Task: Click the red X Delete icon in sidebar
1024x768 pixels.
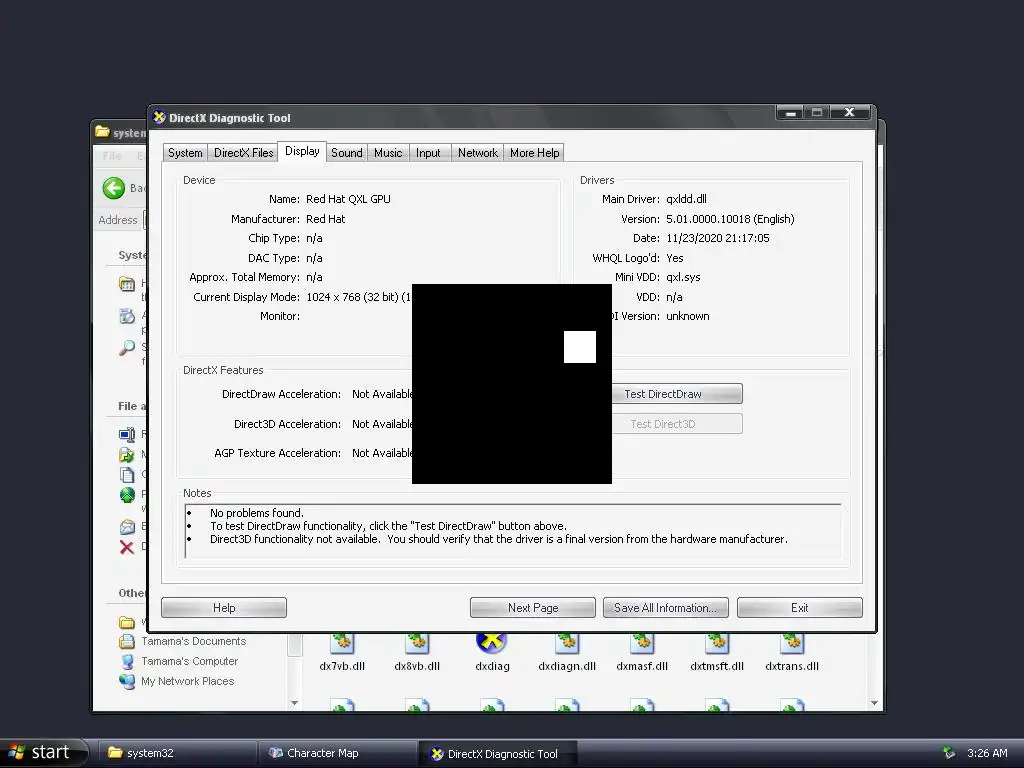Action: (127, 547)
